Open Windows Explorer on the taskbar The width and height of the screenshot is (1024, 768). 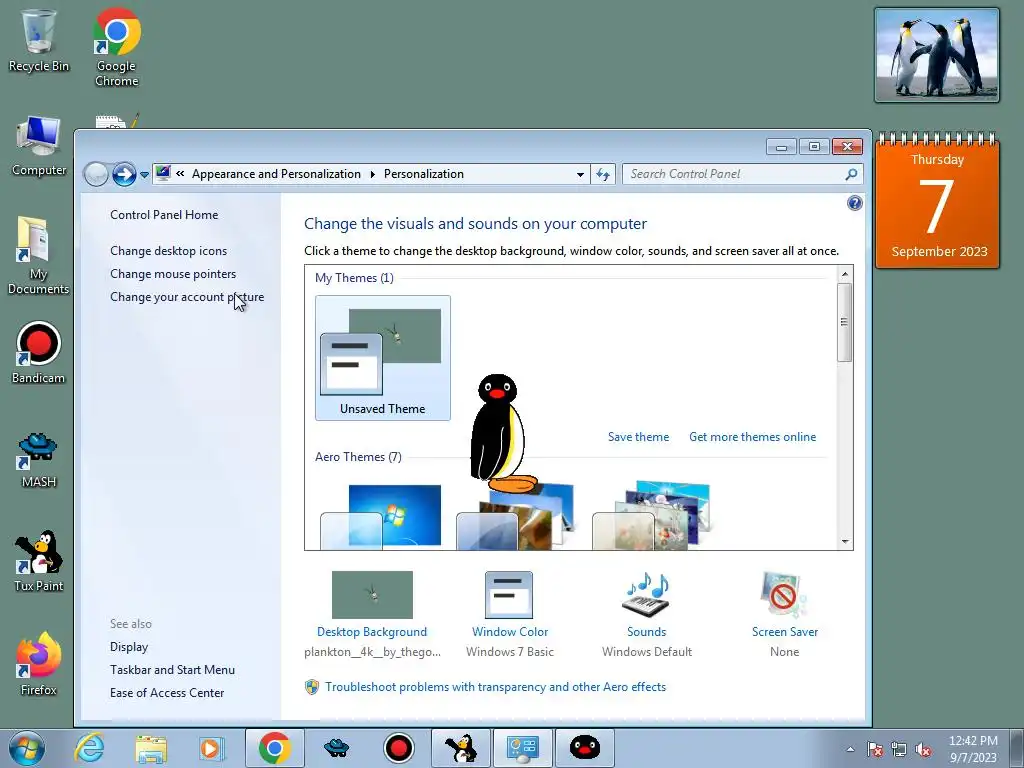pyautogui.click(x=151, y=748)
